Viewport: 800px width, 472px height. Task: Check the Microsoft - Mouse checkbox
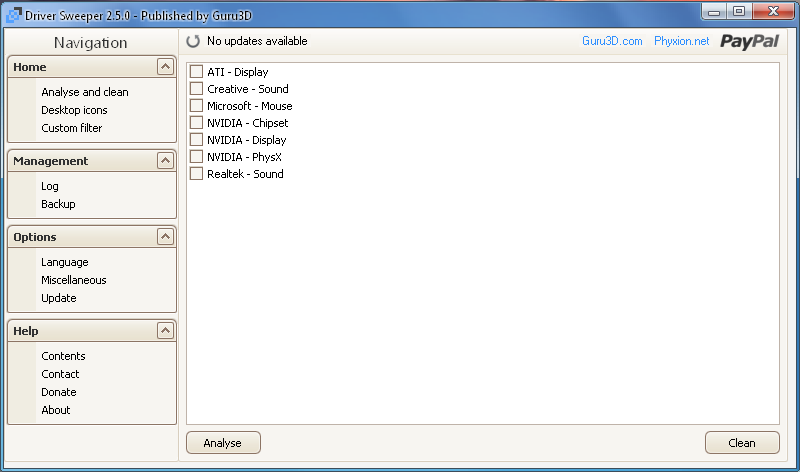196,106
